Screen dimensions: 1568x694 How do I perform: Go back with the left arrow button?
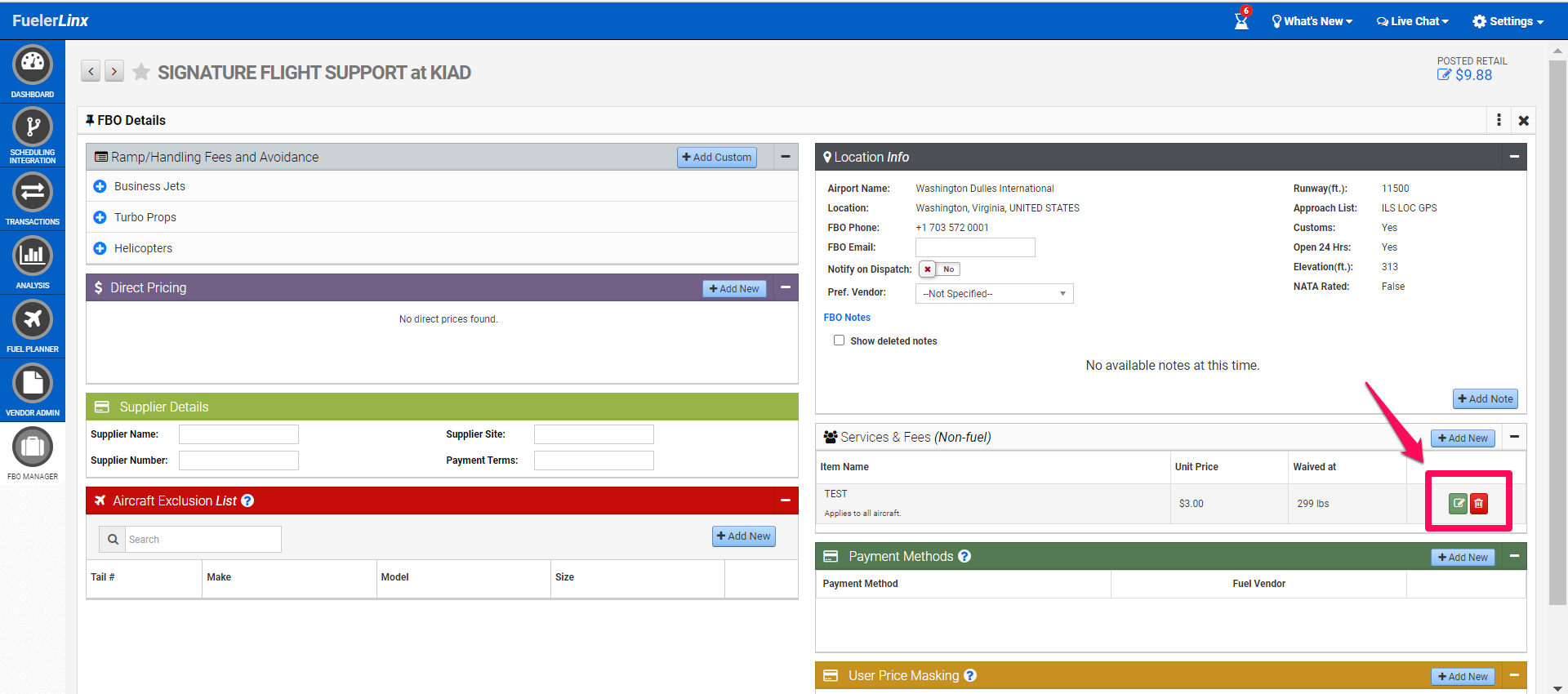coord(91,71)
